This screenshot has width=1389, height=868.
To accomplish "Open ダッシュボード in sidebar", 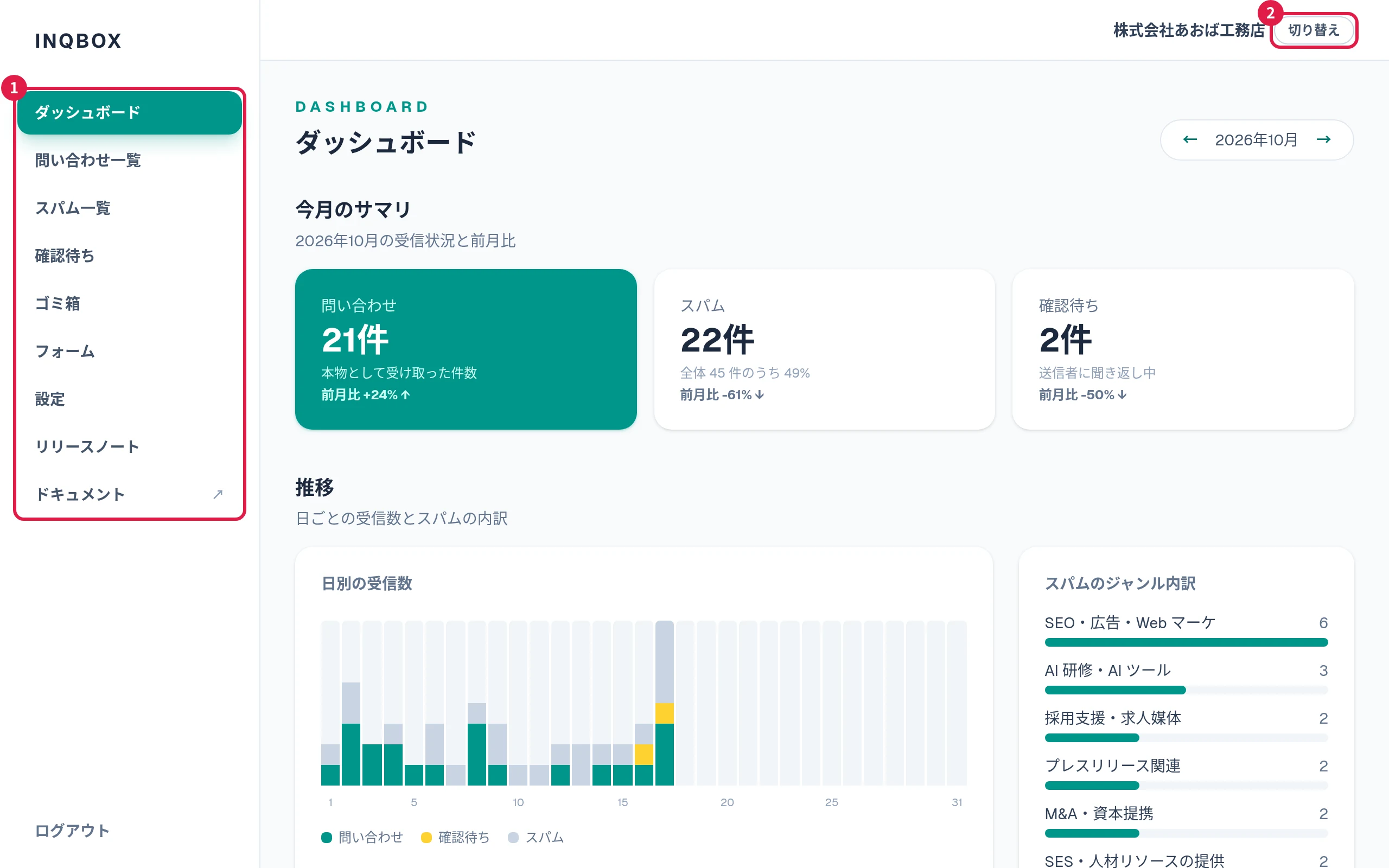I will pos(129,112).
